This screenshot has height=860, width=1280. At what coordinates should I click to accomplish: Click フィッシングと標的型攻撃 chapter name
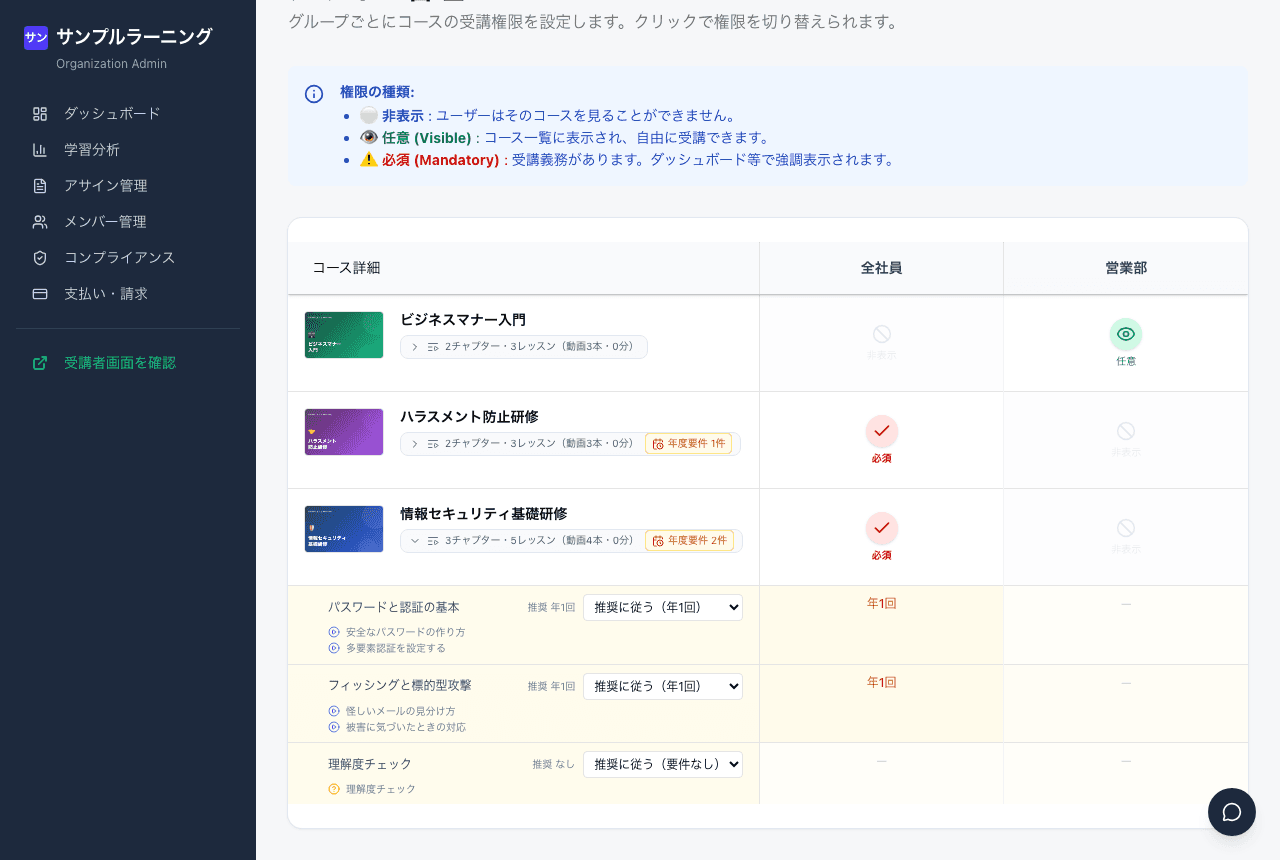pyautogui.click(x=400, y=685)
